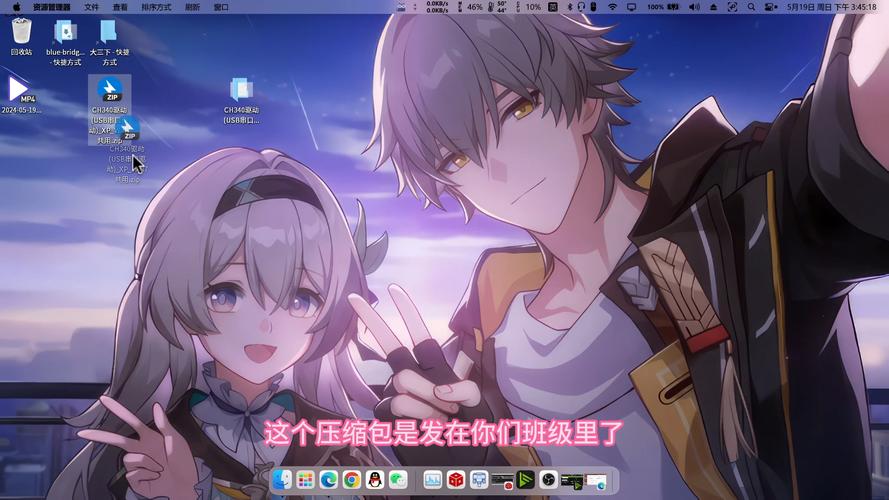
Task: Open Control Center icon in menu bar
Action: 771,7
